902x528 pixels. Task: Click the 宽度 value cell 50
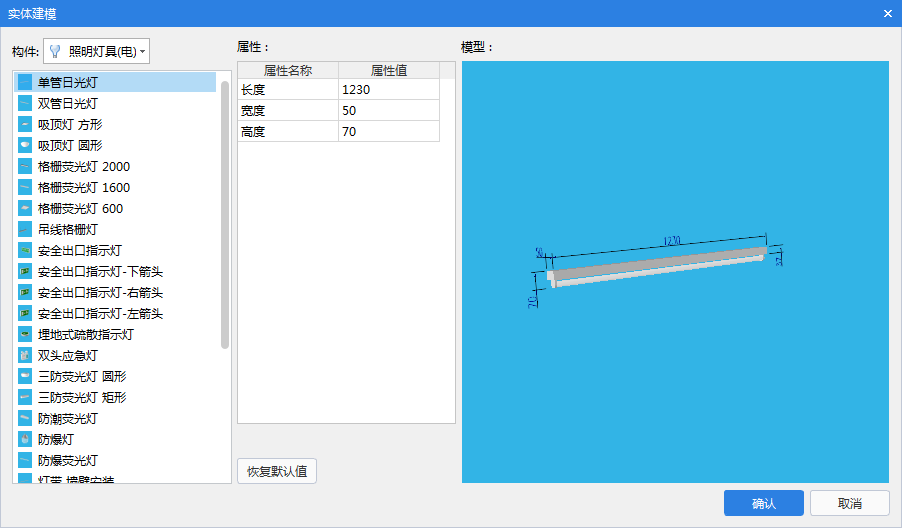coord(388,111)
